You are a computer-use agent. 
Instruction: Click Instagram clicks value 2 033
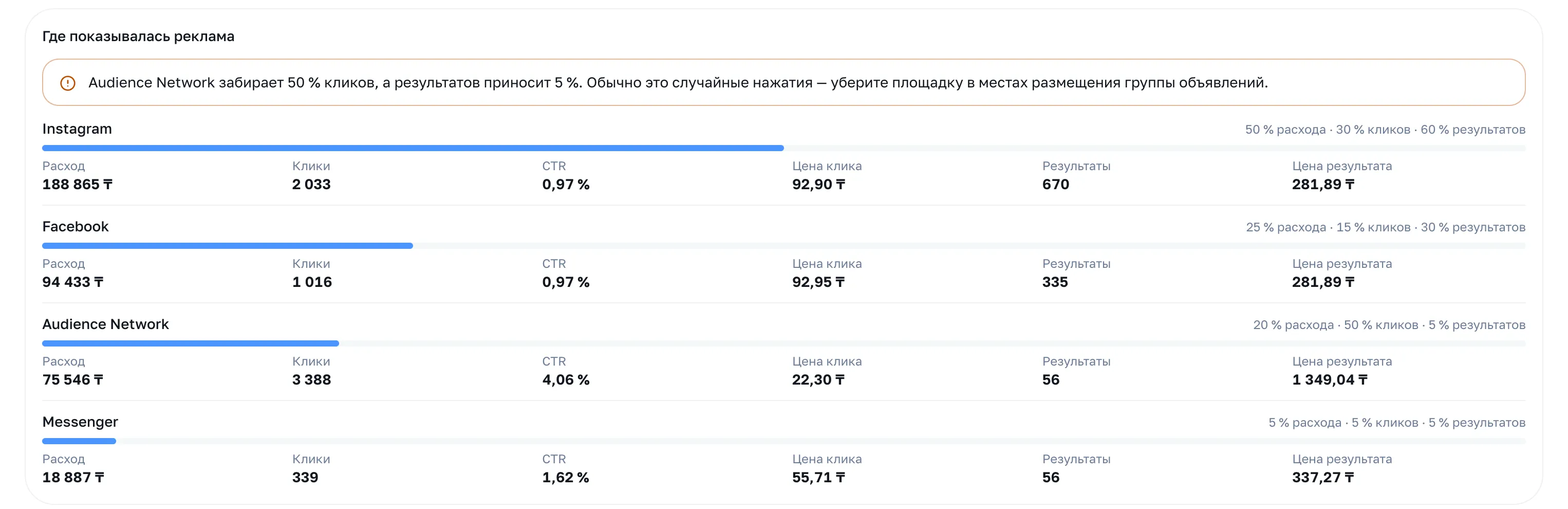coord(311,185)
